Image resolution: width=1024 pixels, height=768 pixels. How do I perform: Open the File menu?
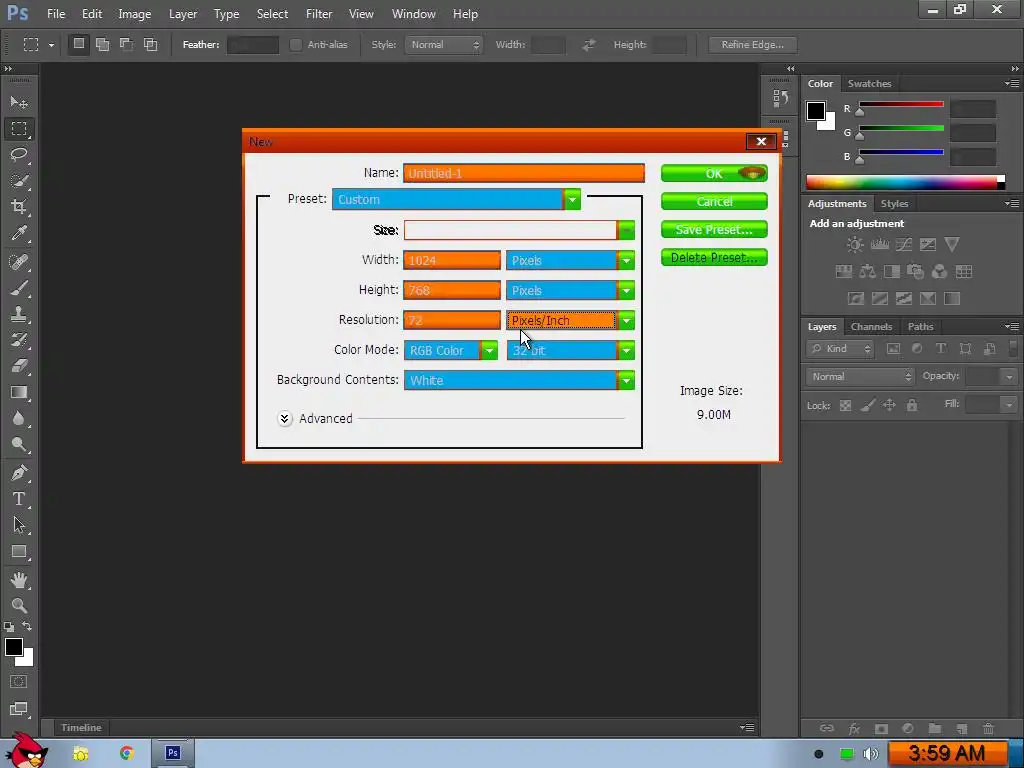[56, 14]
